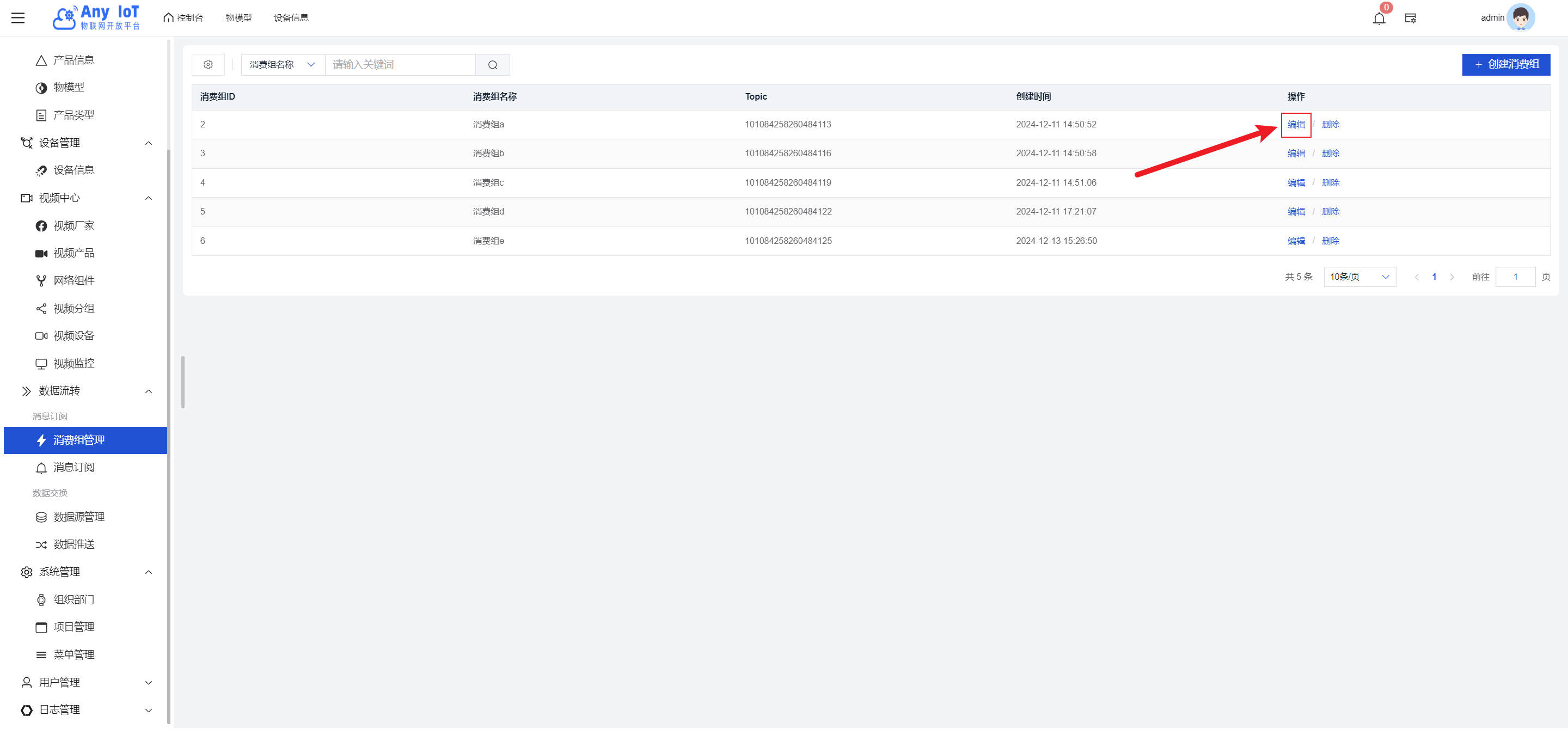Switch to the 物模型 top tab
Screen dimensions: 1568x735
[x=238, y=17]
